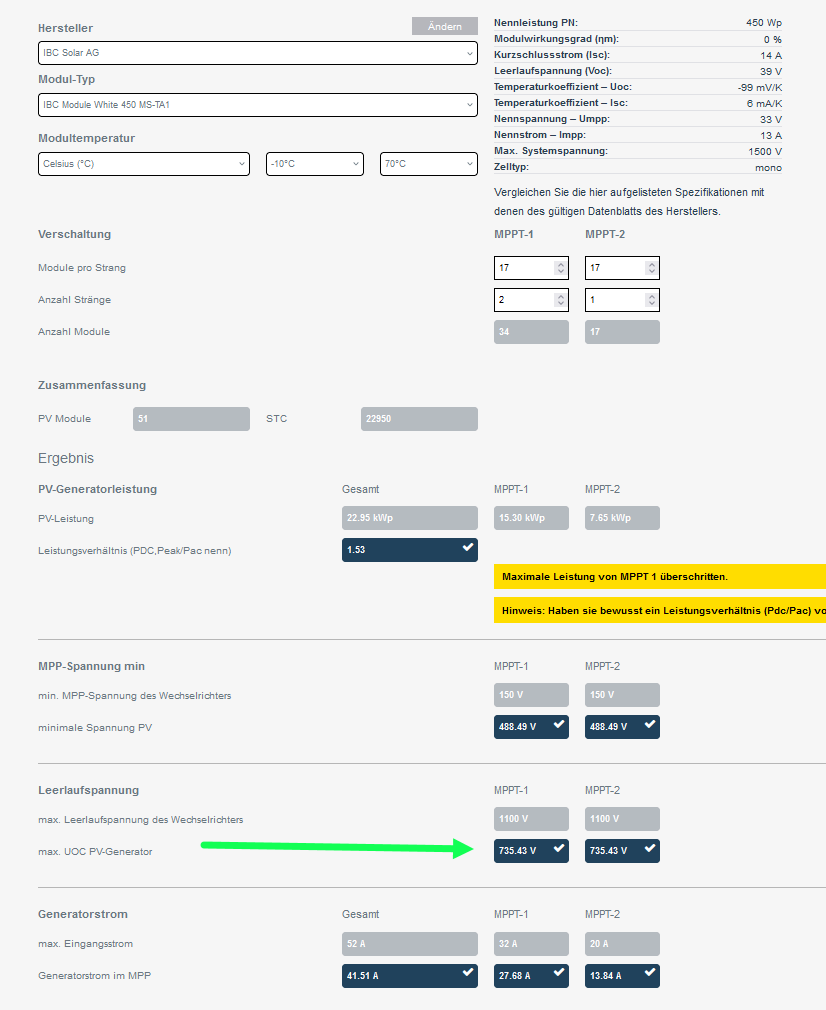Click the checkmark on MPPT-2 488.49 V
Screen dimensions: 826x1010
click(x=650, y=725)
